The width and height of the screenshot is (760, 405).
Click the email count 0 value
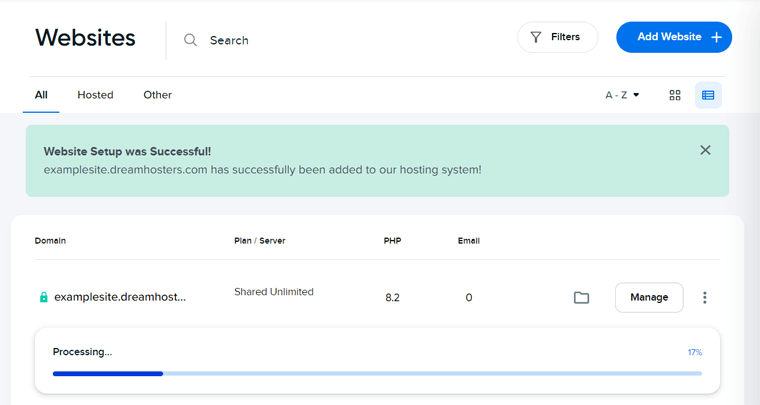coord(469,297)
